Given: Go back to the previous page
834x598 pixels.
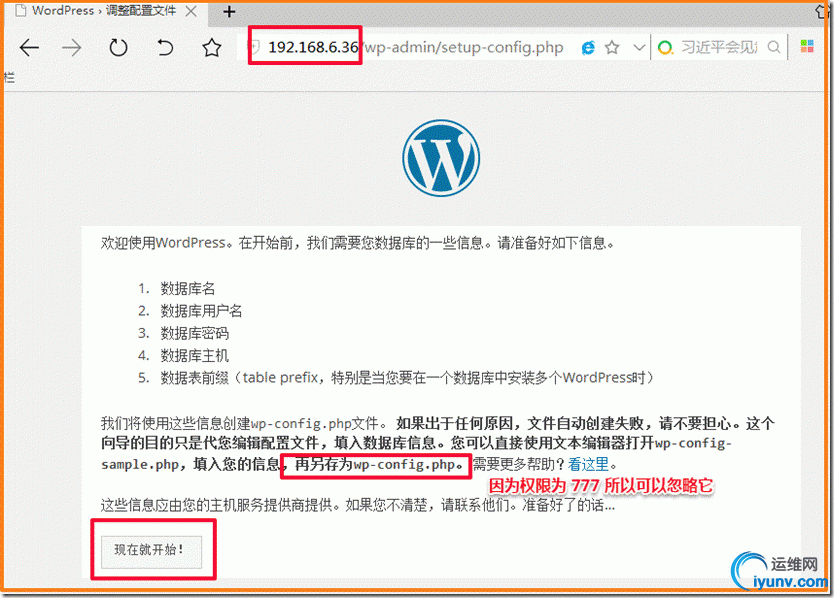Looking at the screenshot, I should 29,48.
